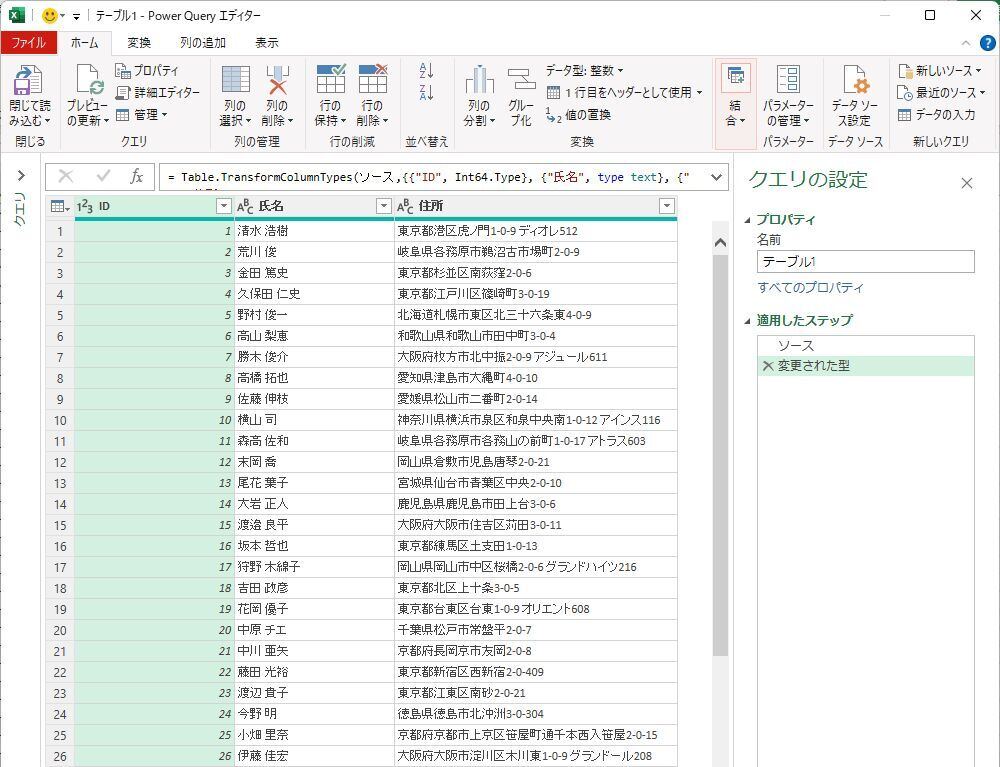This screenshot has height=767, width=1000.
Task: Open the help question mark icon
Action: click(987, 43)
